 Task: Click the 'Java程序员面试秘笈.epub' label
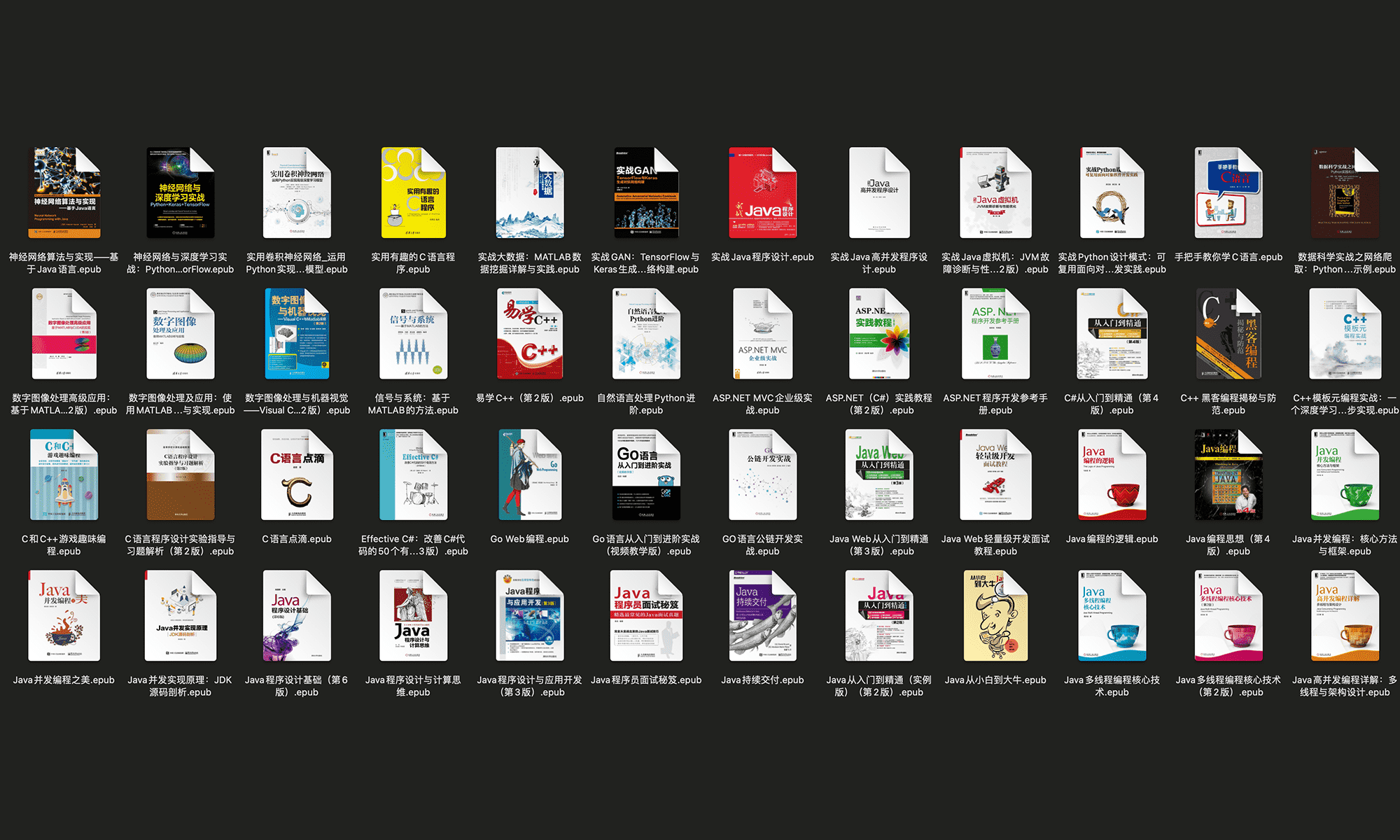coord(646,680)
